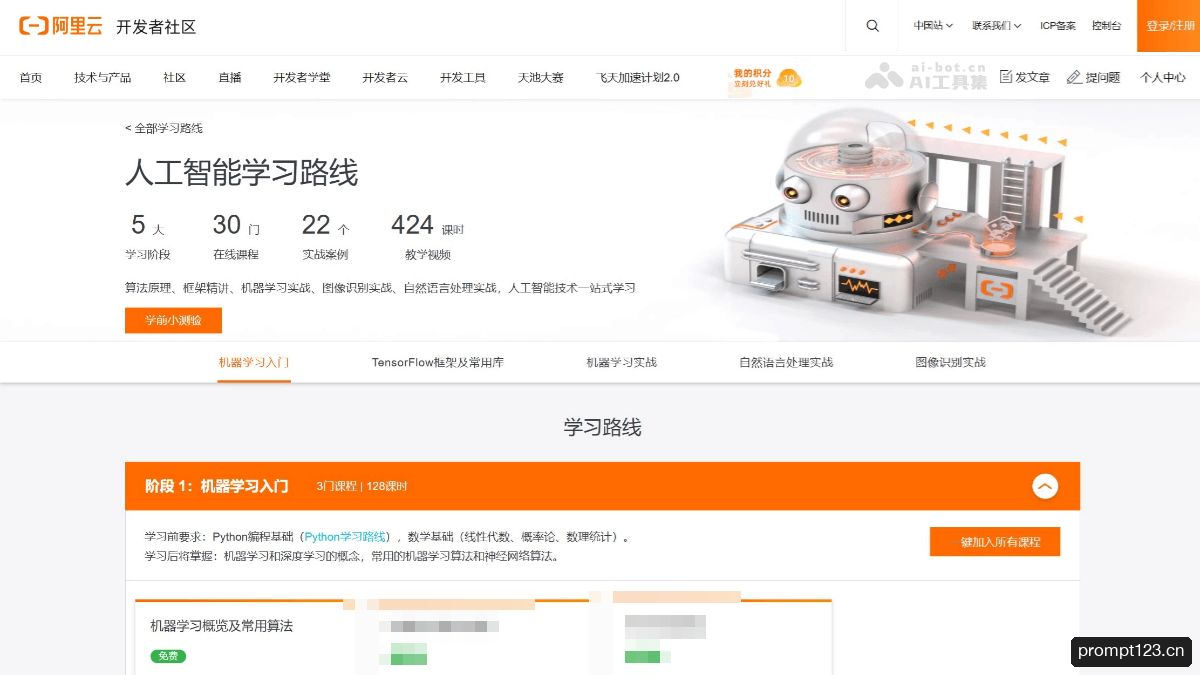Open 开发者学堂 menu item
This screenshot has height=675, width=1200.
tap(302, 77)
